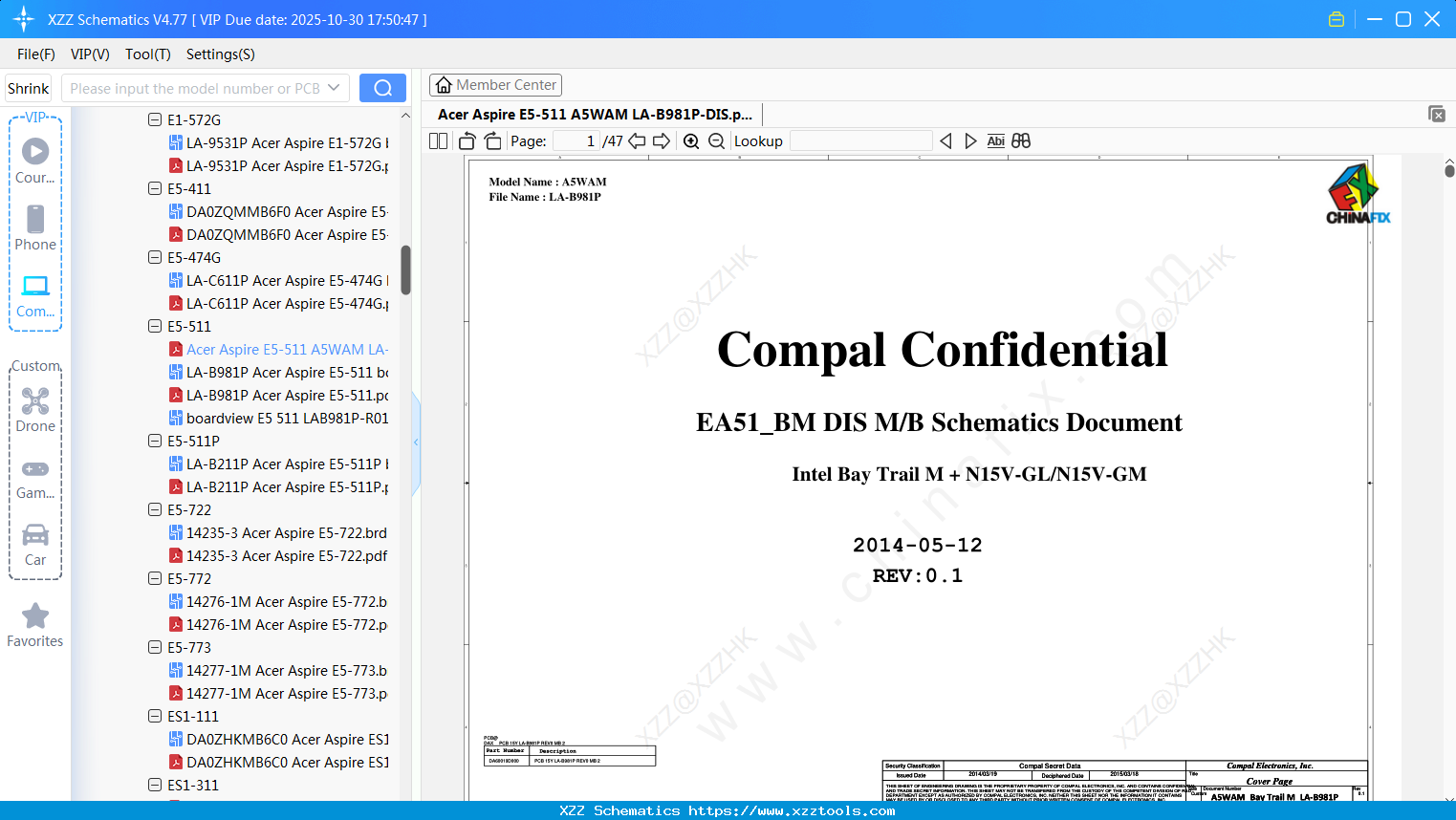
Task: Collapse the E5-411 tree node
Action: [x=155, y=188]
